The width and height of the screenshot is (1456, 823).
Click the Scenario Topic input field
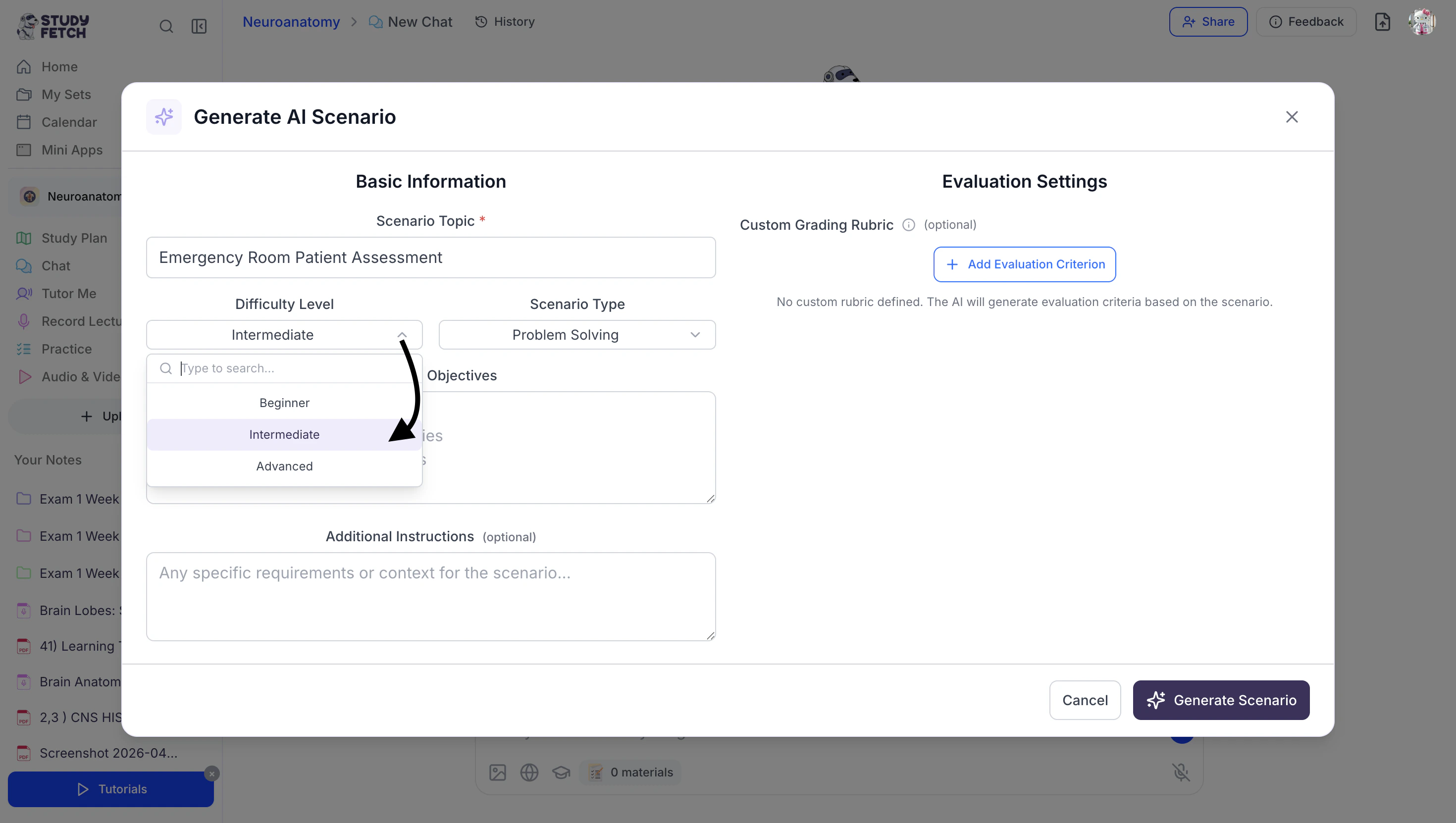pos(431,257)
